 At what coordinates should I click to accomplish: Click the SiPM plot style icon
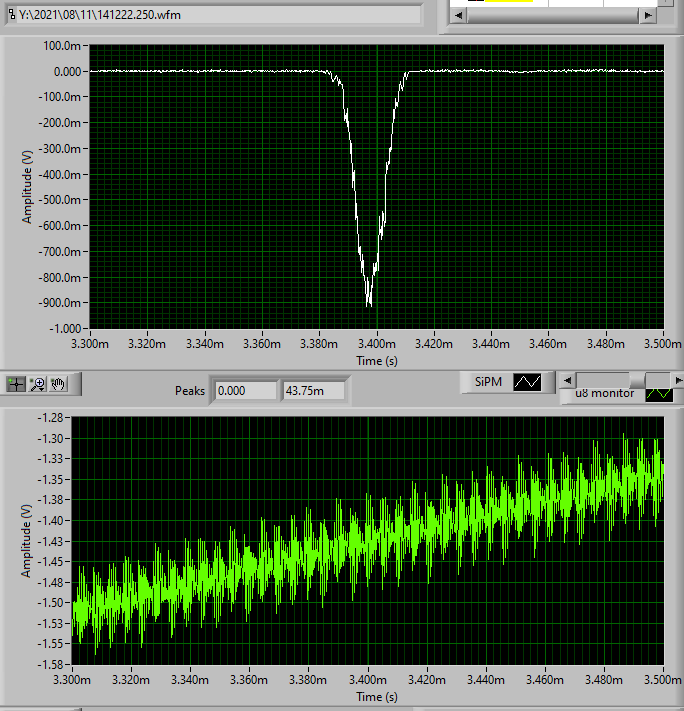click(526, 382)
